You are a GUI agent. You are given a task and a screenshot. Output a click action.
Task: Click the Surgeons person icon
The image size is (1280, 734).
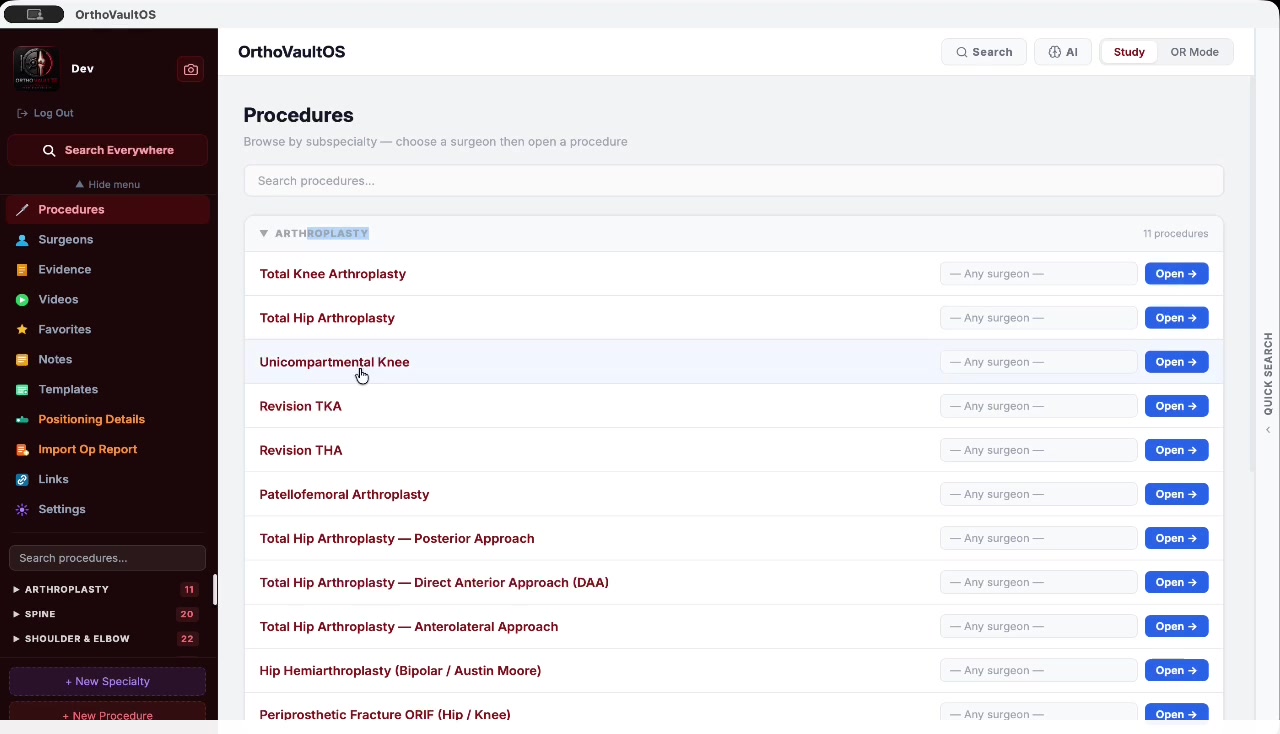(x=22, y=240)
